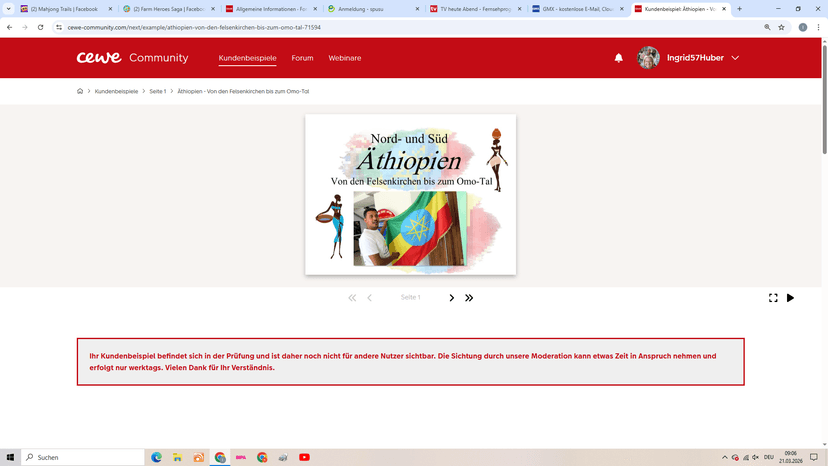
Task: Open the site information icon in address bar
Action: tap(59, 27)
